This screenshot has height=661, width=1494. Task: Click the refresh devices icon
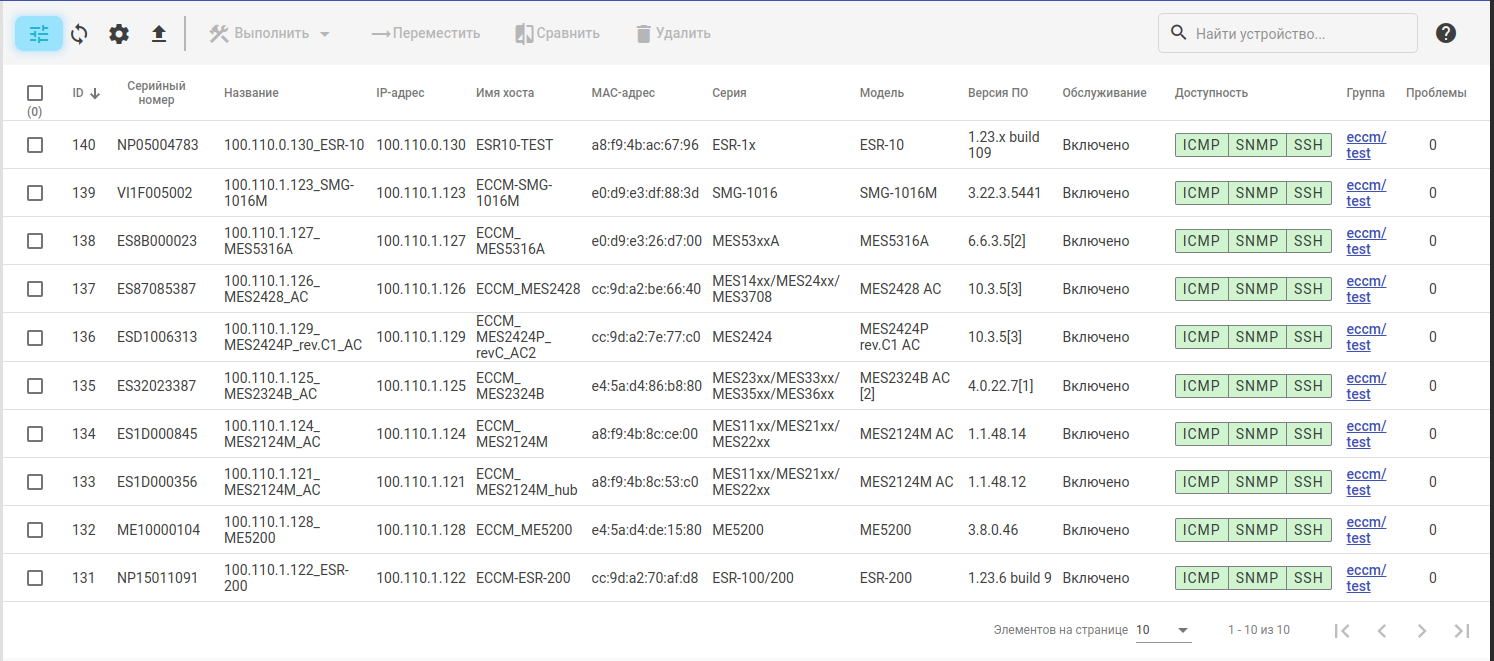click(x=79, y=34)
